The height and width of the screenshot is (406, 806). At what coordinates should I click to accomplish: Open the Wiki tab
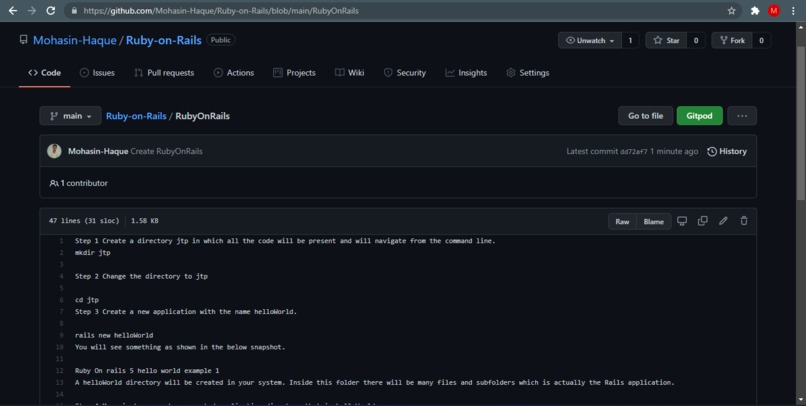(x=350, y=73)
